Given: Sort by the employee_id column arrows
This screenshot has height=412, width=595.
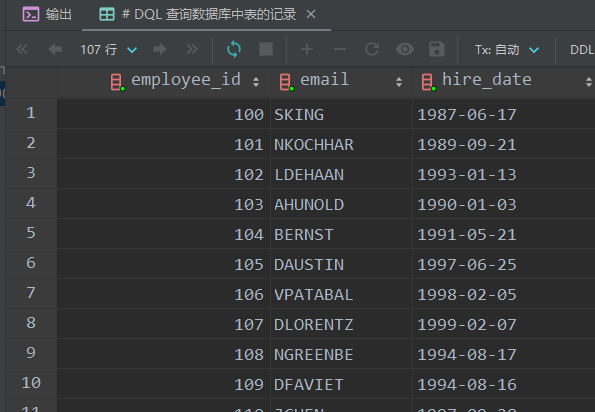Looking at the screenshot, I should [256, 82].
